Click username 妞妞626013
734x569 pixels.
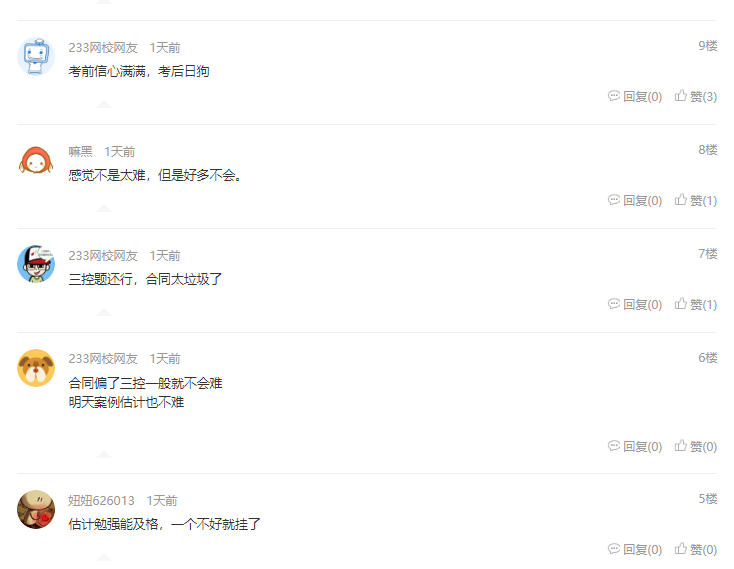[101, 501]
